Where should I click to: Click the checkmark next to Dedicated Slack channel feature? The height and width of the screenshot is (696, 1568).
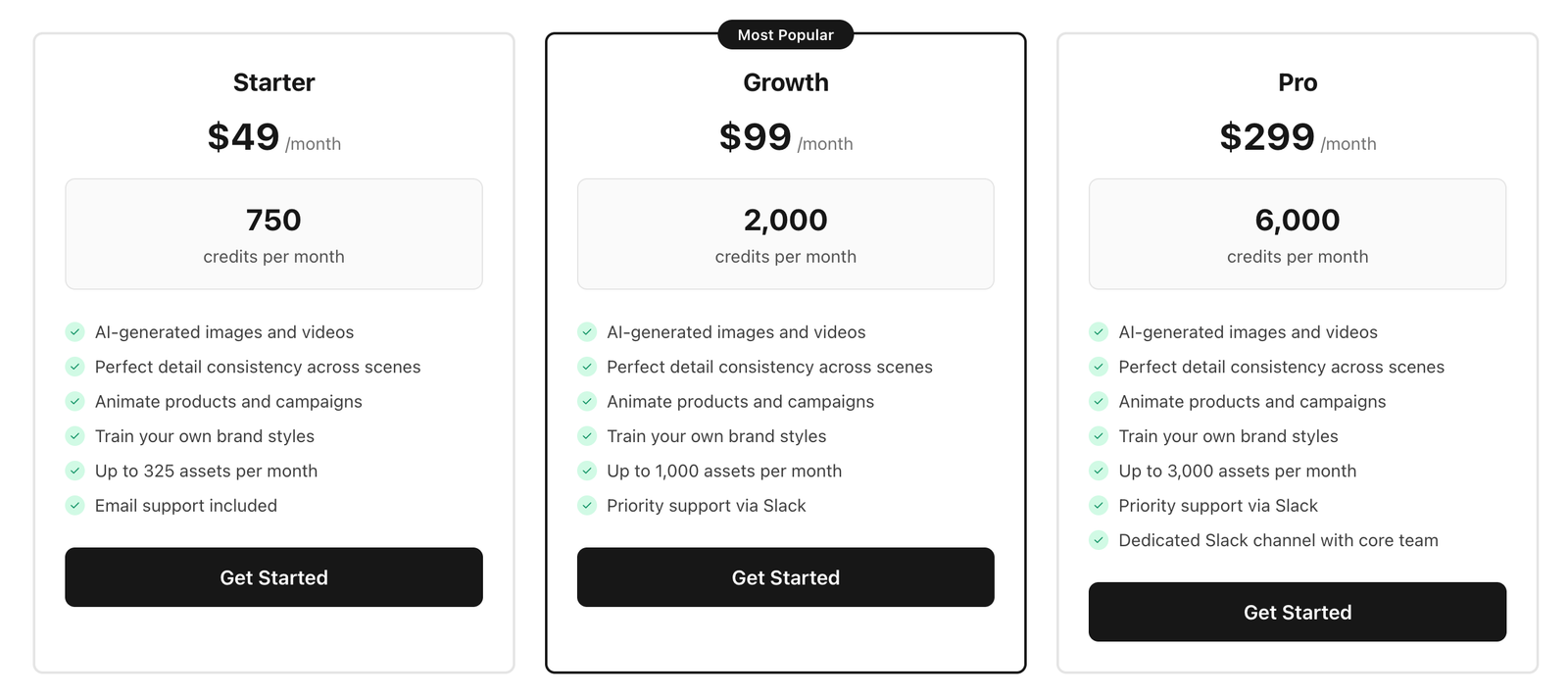tap(1099, 540)
